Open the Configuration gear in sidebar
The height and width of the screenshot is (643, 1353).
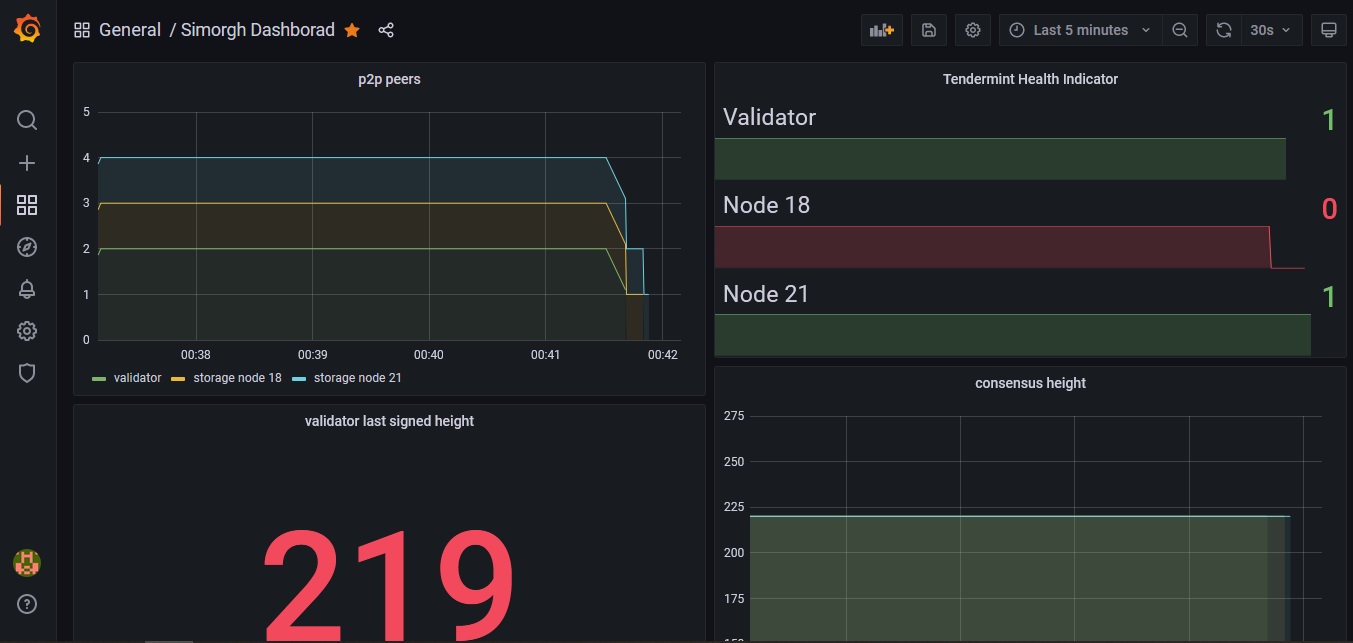27,331
